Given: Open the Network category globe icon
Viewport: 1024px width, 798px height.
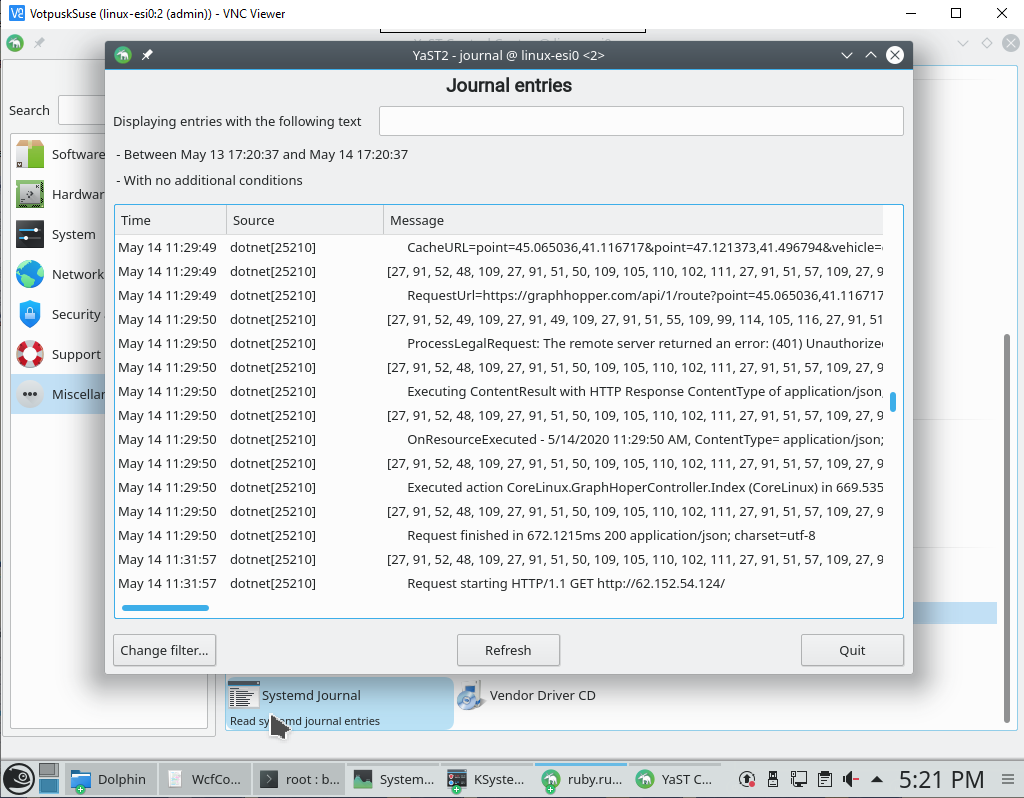Looking at the screenshot, I should coord(30,274).
